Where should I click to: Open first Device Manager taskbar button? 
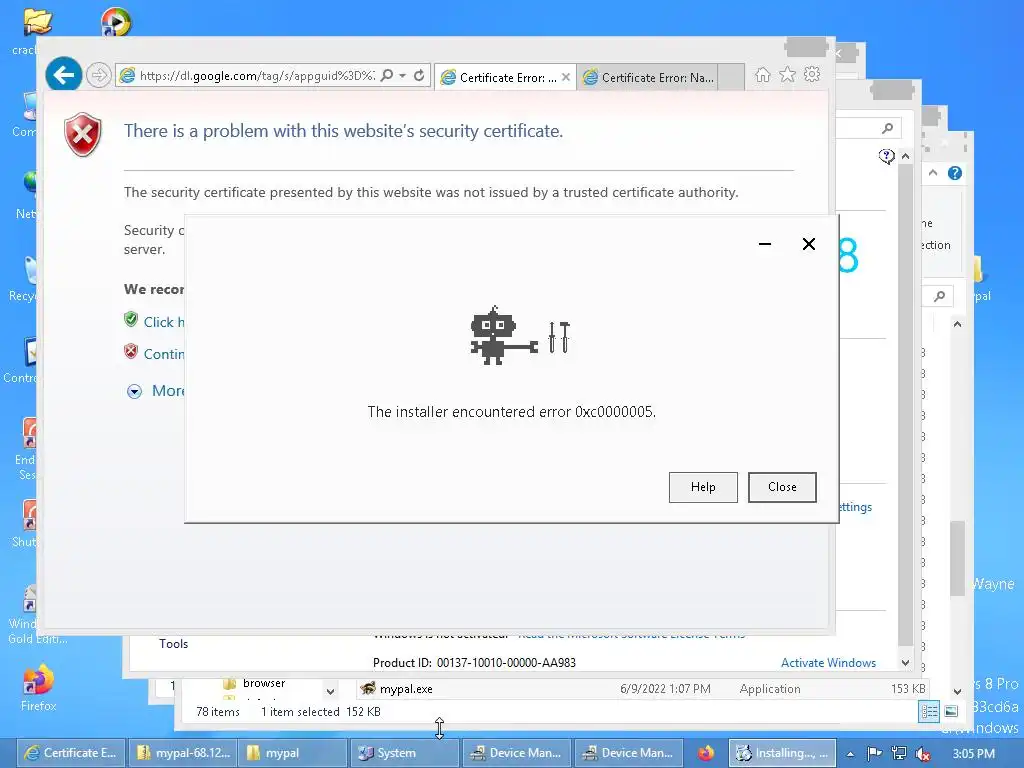tap(516, 753)
